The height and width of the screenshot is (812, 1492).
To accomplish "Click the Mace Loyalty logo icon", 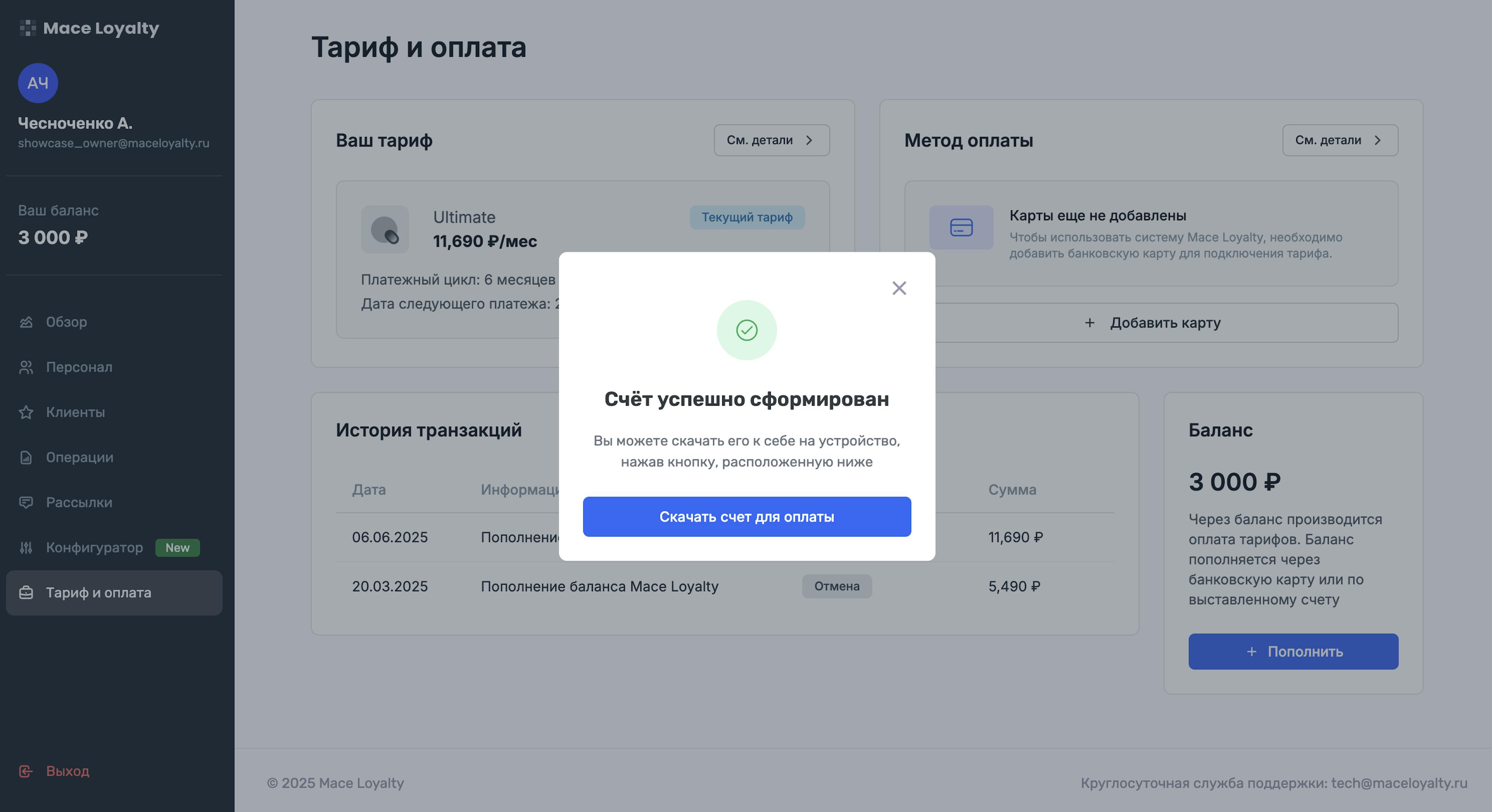I will click(x=27, y=28).
